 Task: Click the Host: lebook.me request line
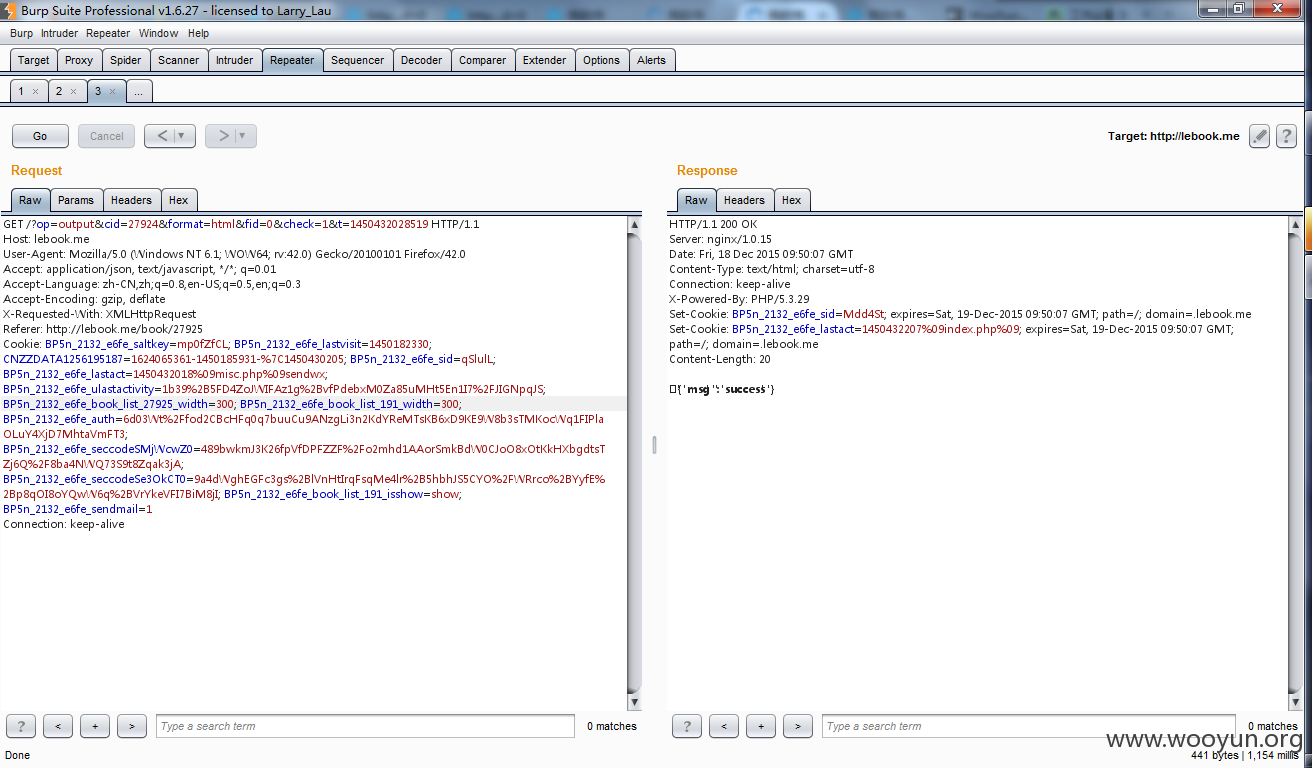point(46,239)
